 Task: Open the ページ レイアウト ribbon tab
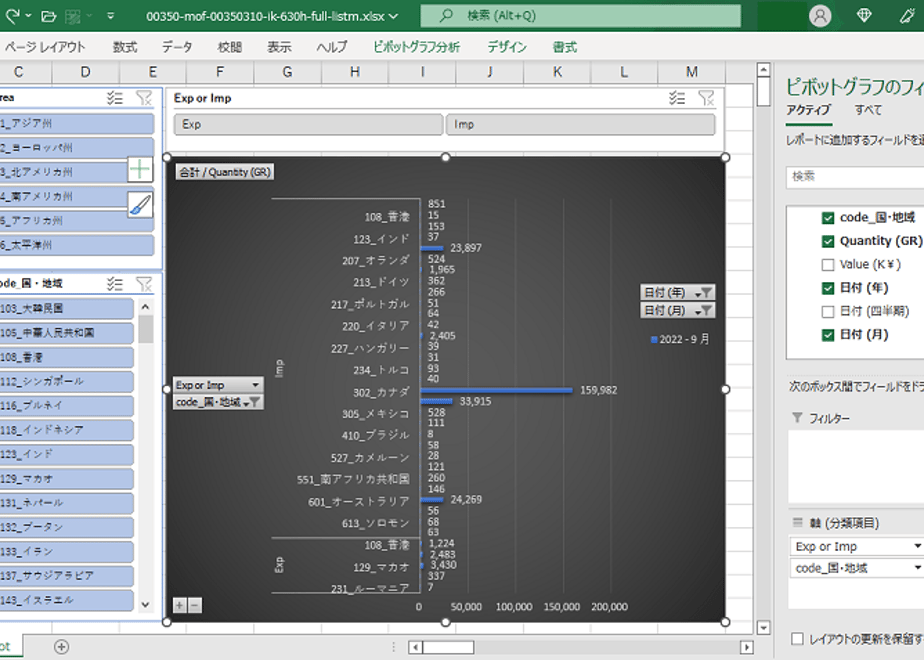point(45,47)
